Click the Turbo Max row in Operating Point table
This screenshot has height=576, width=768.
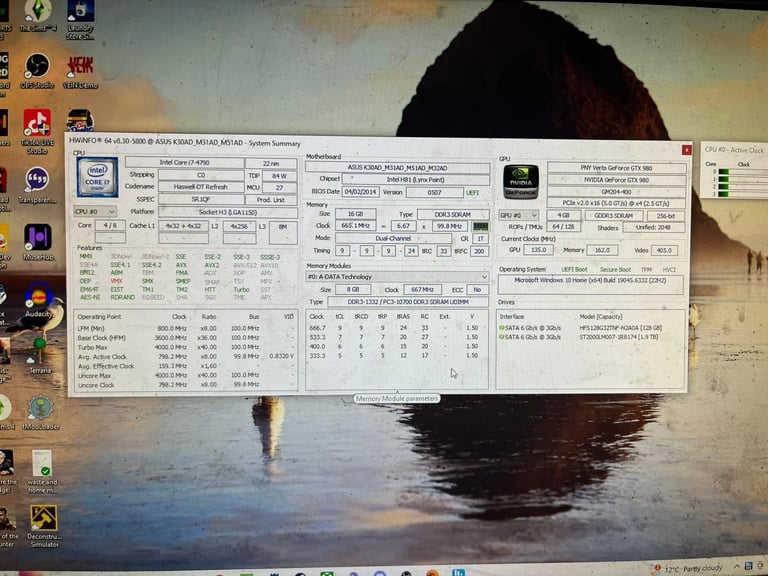186,347
